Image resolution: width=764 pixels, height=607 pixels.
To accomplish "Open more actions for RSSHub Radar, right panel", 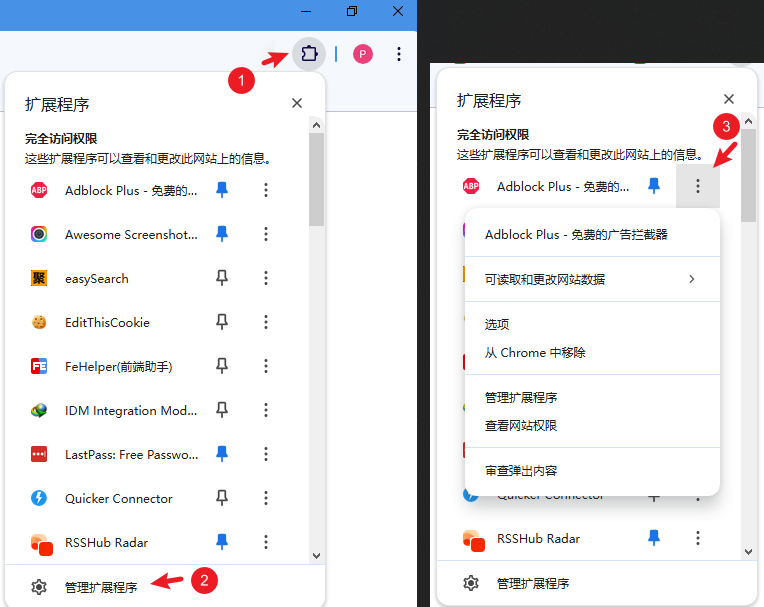I will (698, 538).
